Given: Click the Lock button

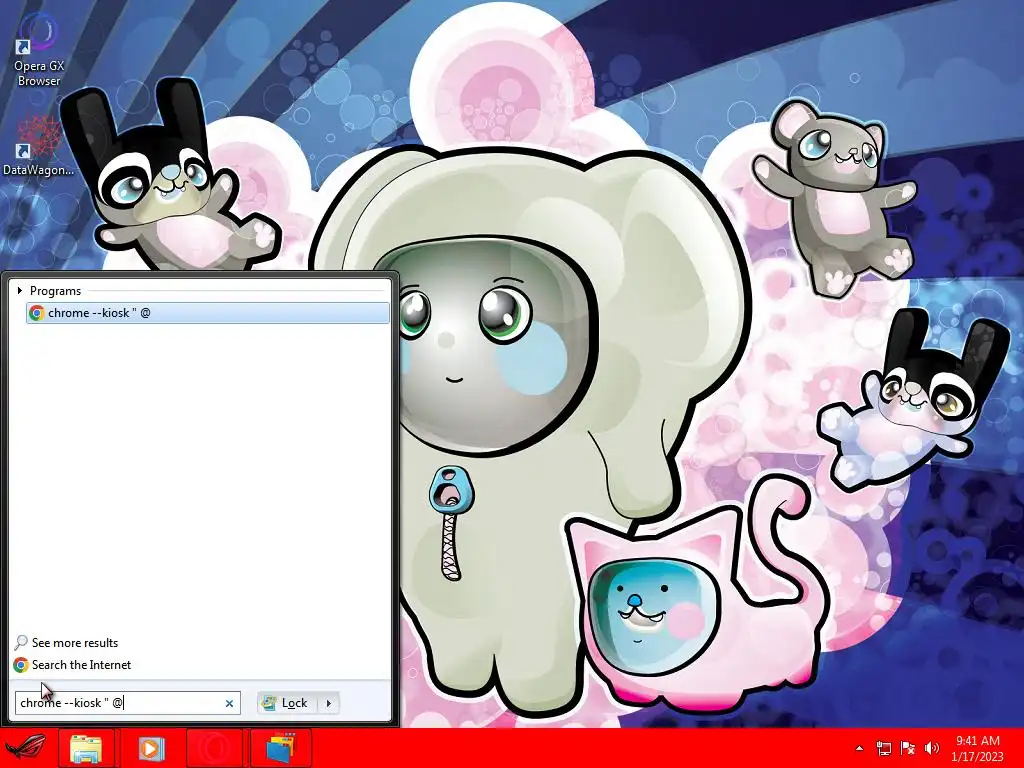Looking at the screenshot, I should tap(287, 703).
